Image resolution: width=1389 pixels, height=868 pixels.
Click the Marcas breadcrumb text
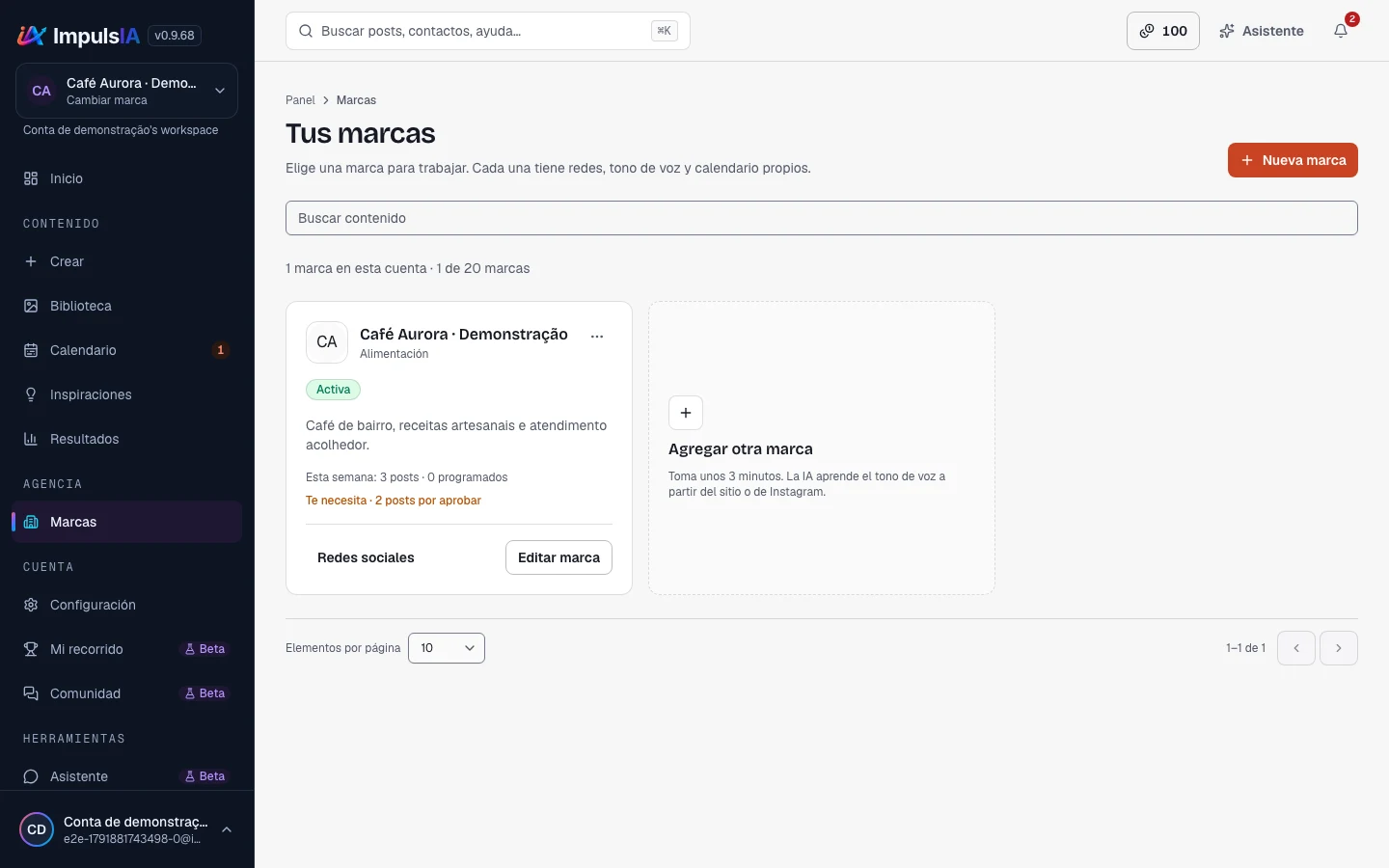(x=356, y=100)
